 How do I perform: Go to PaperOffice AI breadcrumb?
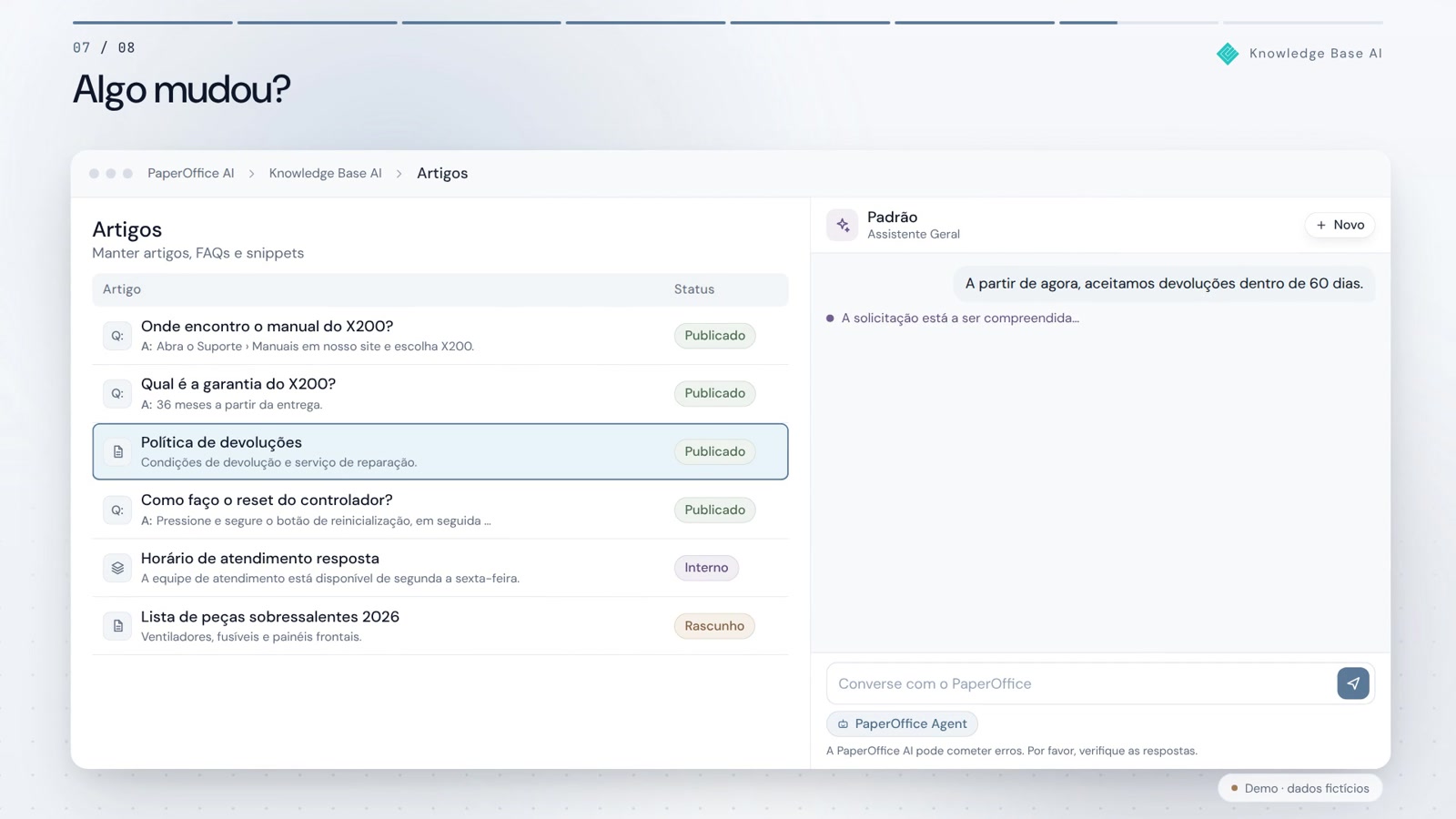click(191, 173)
